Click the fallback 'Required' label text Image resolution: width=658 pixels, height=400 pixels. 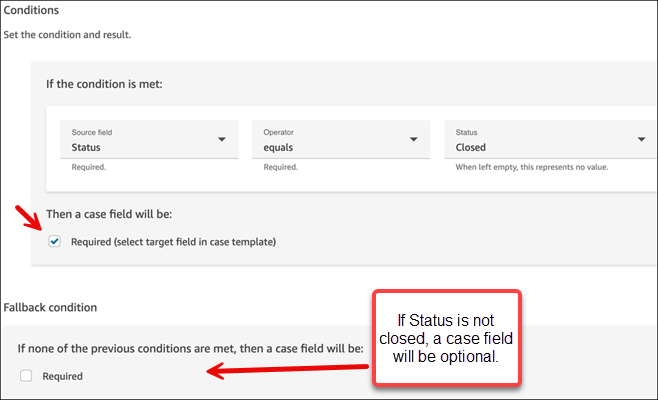pyautogui.click(x=63, y=376)
